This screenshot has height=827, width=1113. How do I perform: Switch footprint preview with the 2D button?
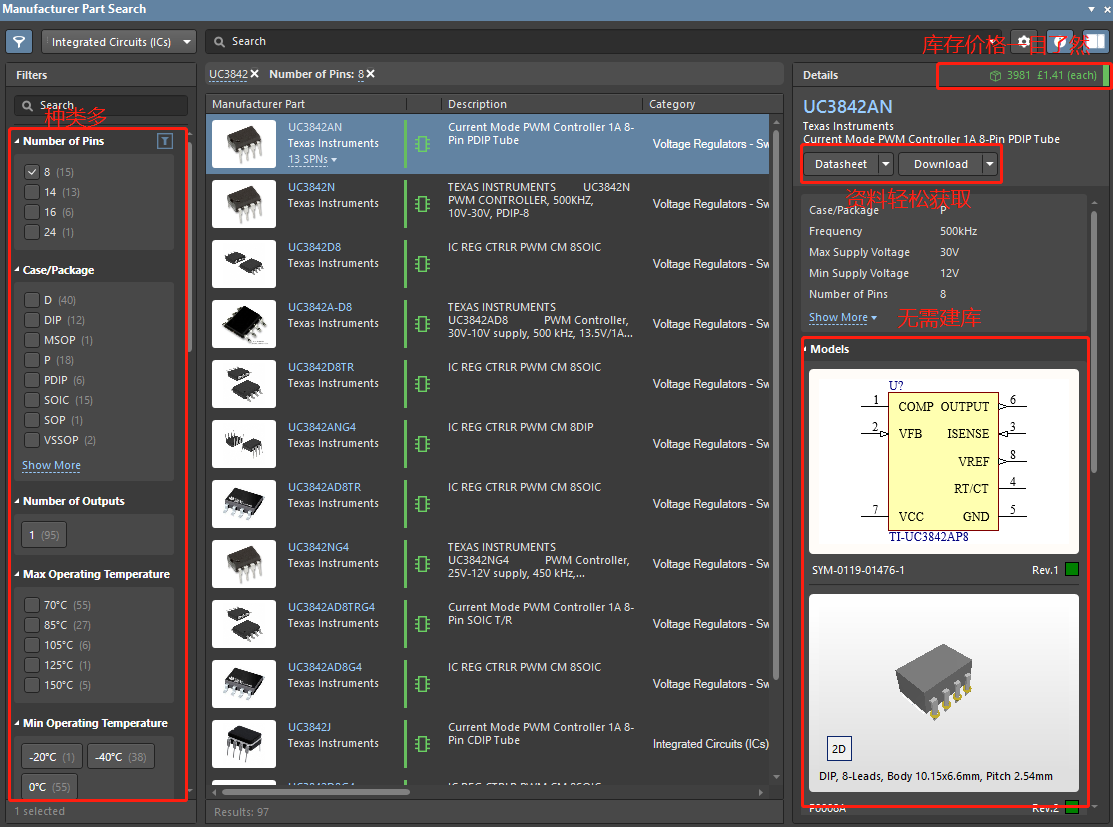(839, 749)
